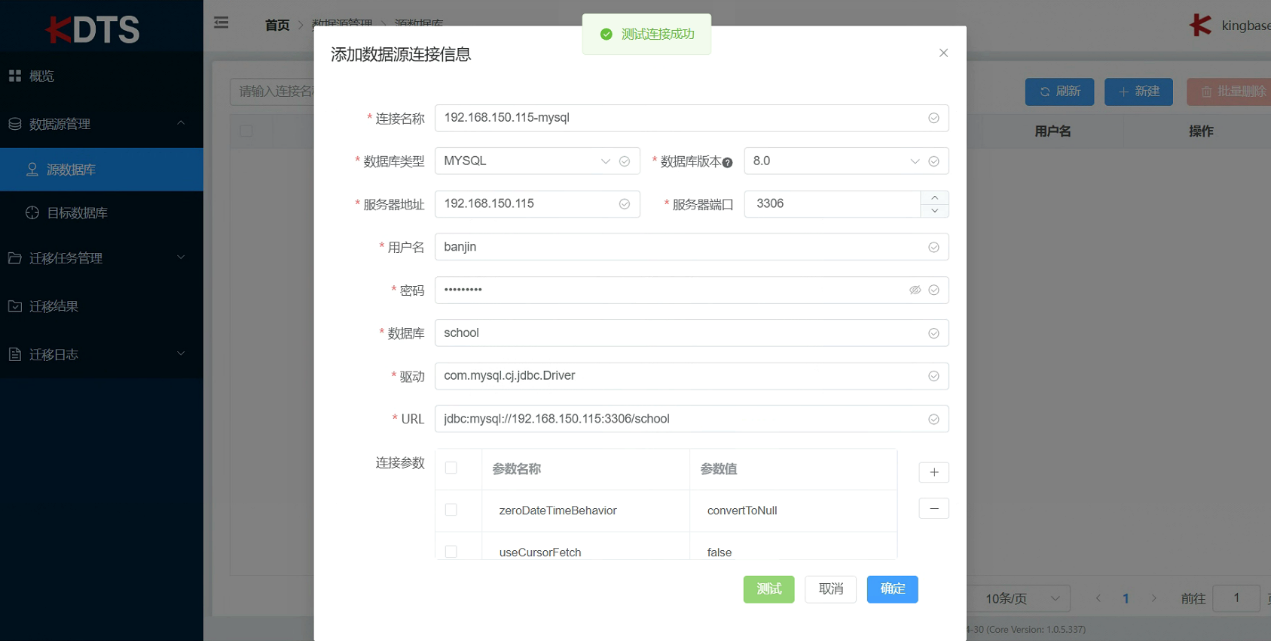Show password using the eye icon
Viewport: 1271px width, 641px height.
coord(914,290)
